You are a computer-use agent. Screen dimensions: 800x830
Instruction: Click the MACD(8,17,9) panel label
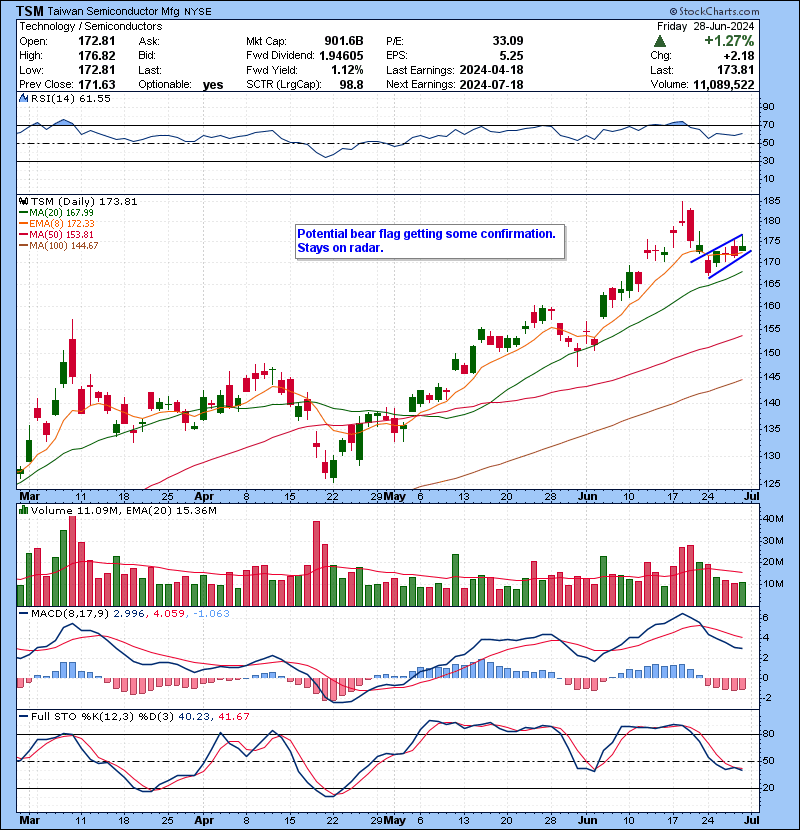click(70, 614)
